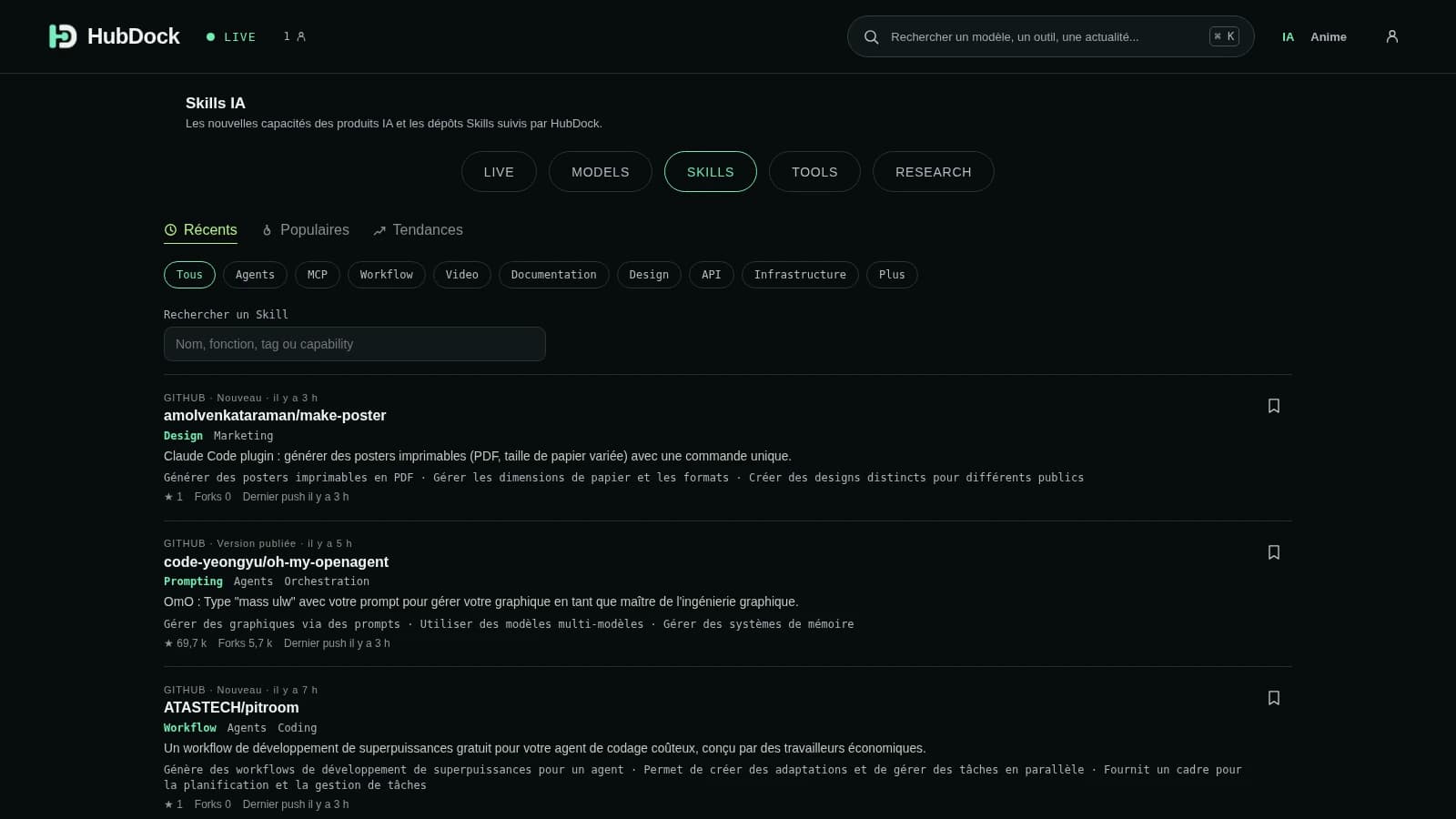Select the SKILLS section pill
This screenshot has width=1456, height=819.
(x=711, y=172)
